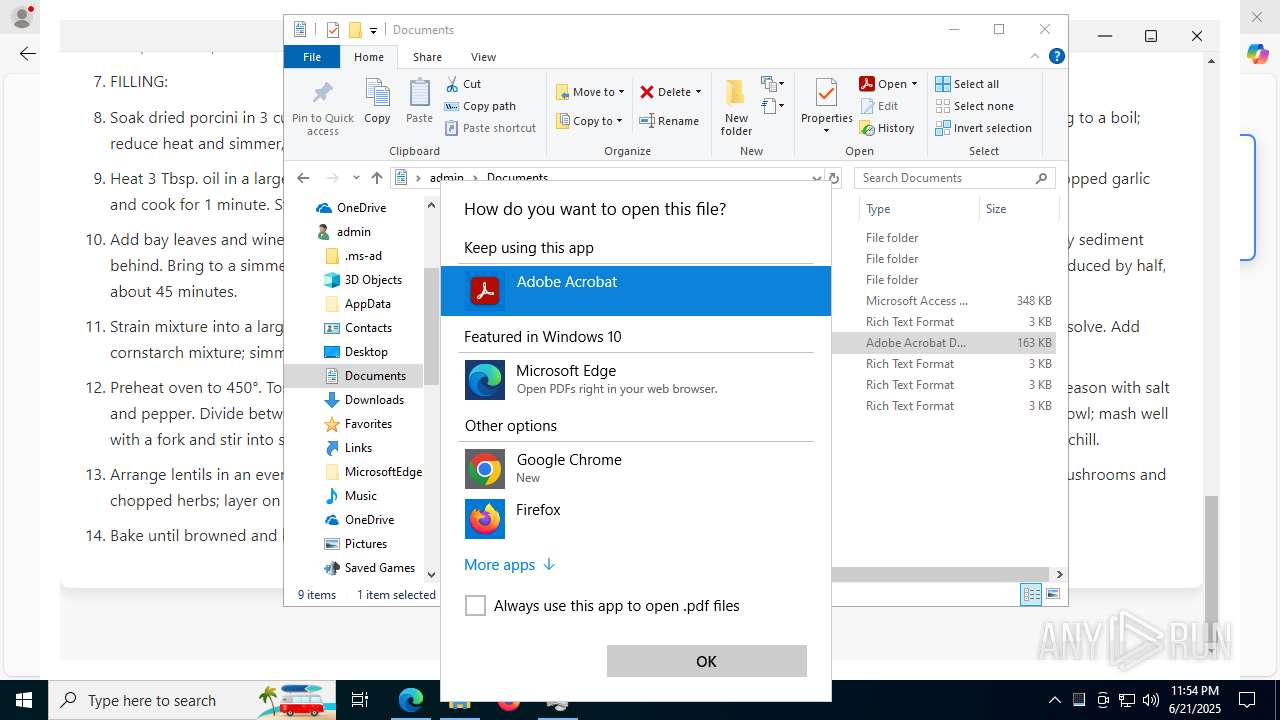Image resolution: width=1280 pixels, height=720 pixels.
Task: Open Desktop in the navigation pane
Action: pyautogui.click(x=366, y=352)
